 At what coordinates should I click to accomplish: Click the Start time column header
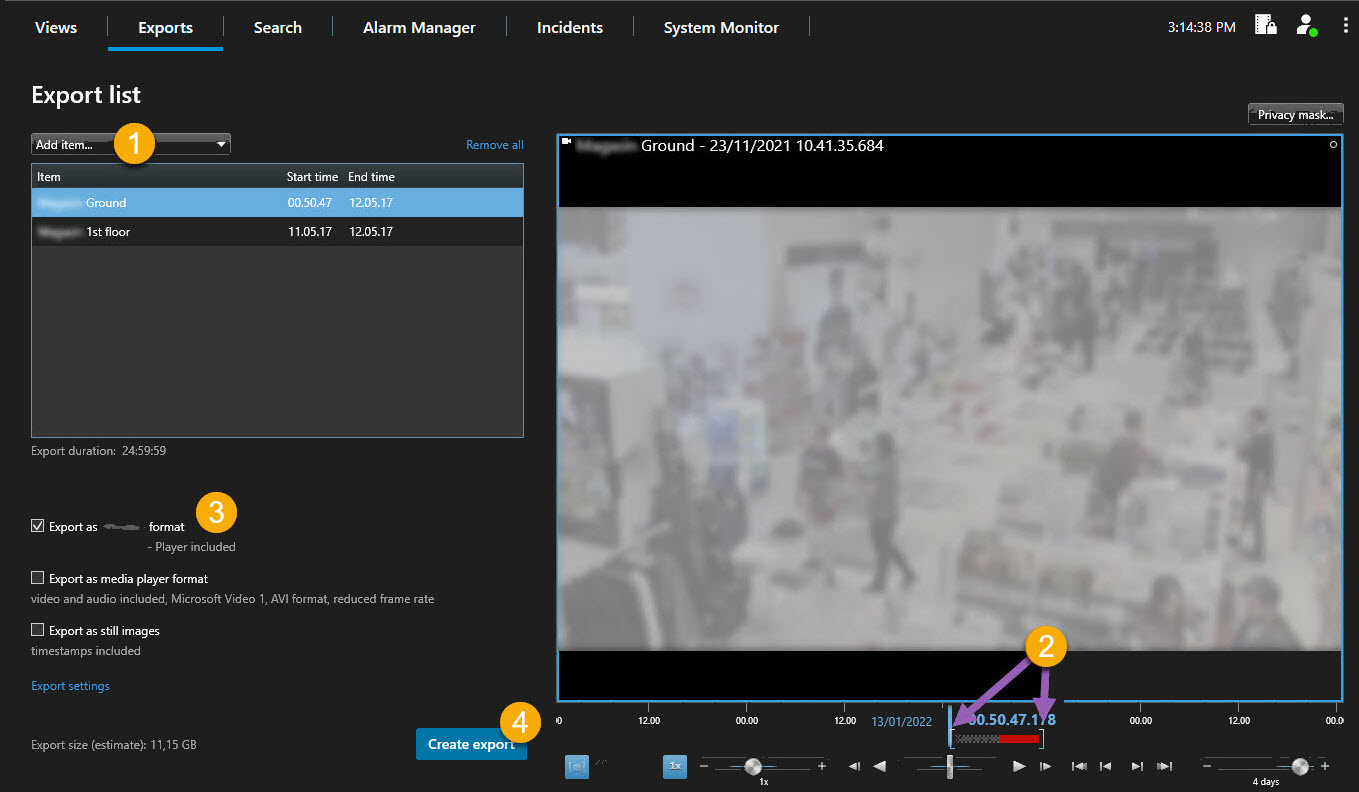[x=312, y=177]
